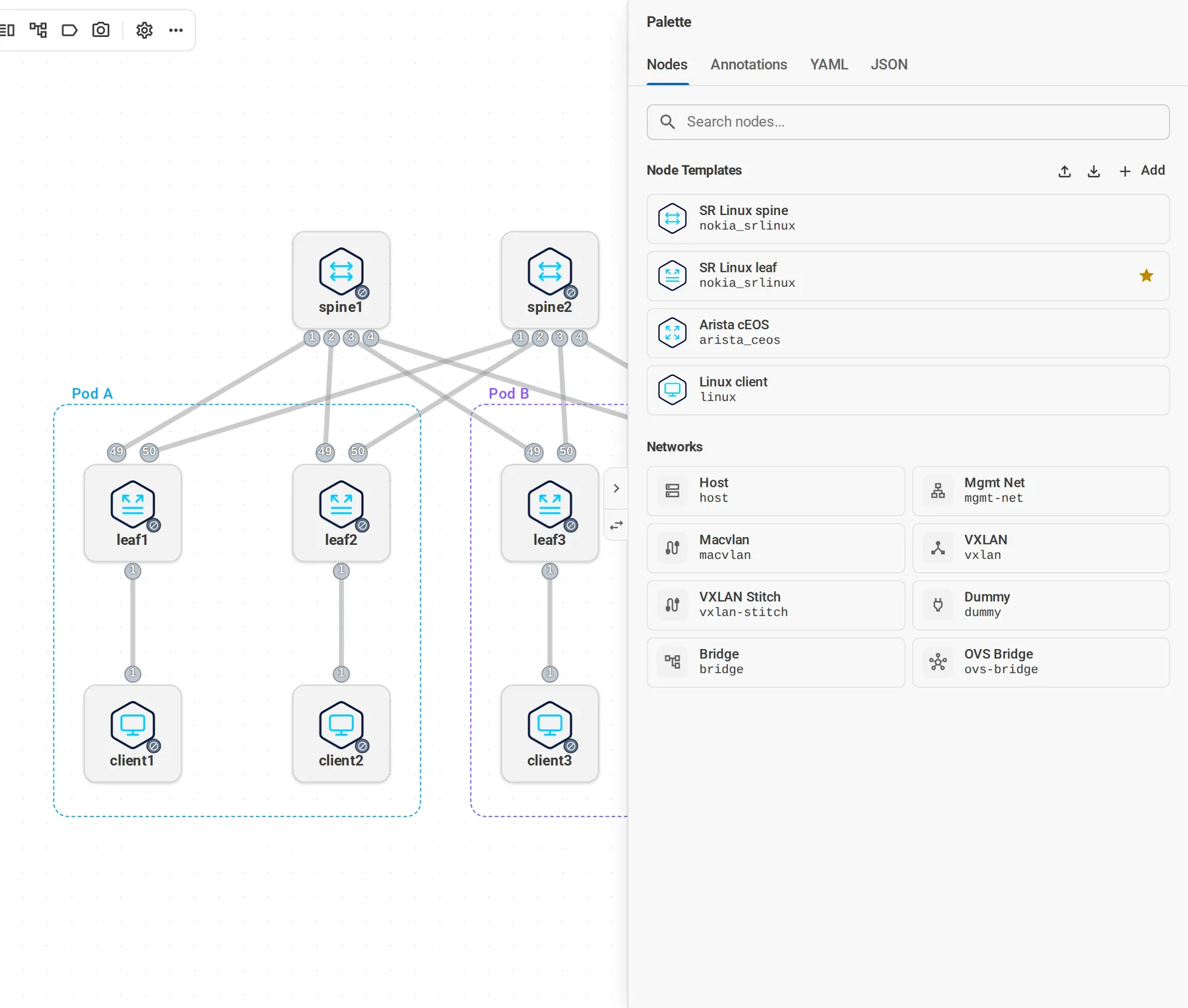Choose the VXLAN network
The height and width of the screenshot is (1008, 1188).
pos(1041,548)
